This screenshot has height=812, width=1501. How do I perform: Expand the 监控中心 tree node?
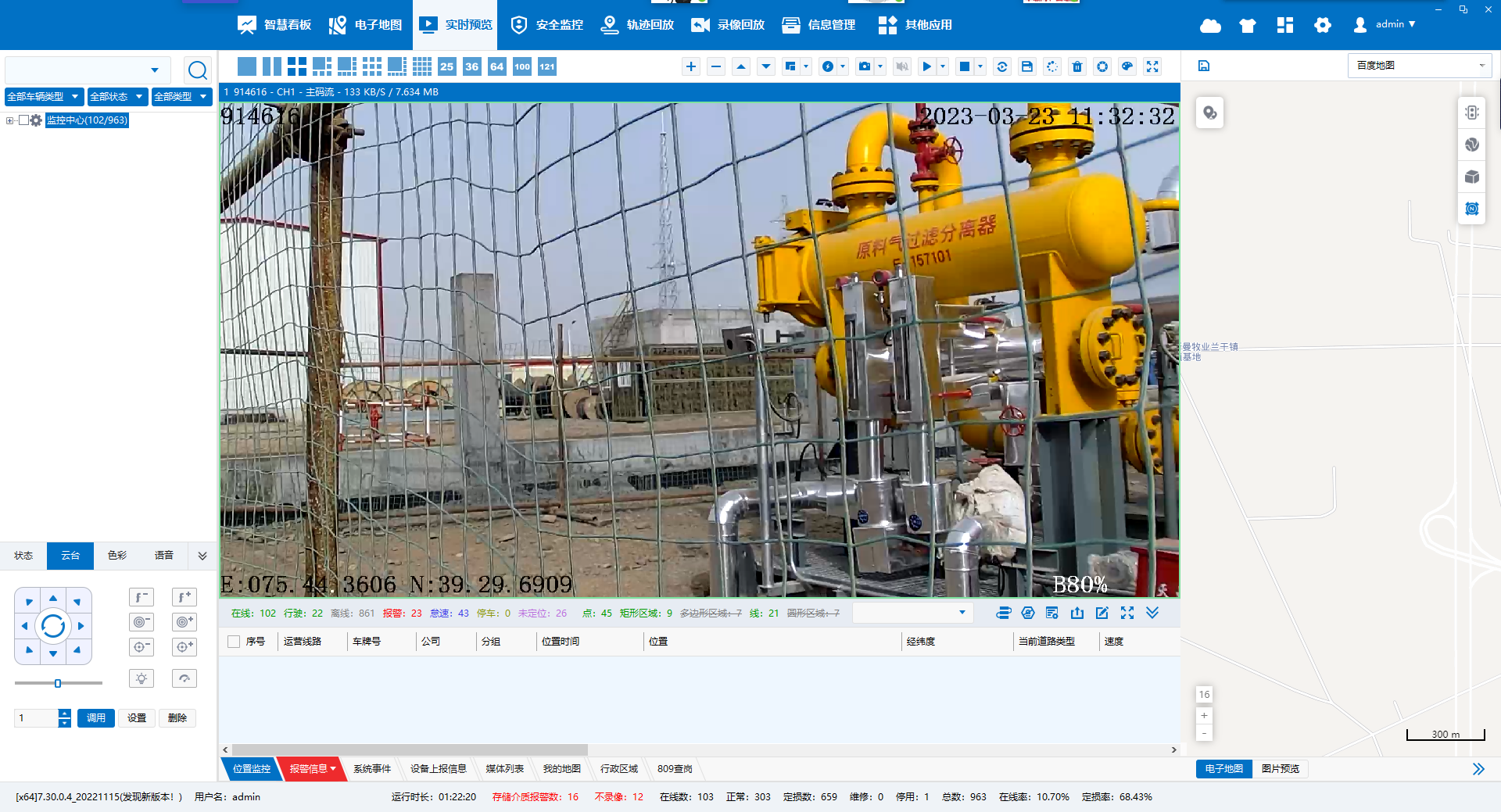(x=9, y=120)
